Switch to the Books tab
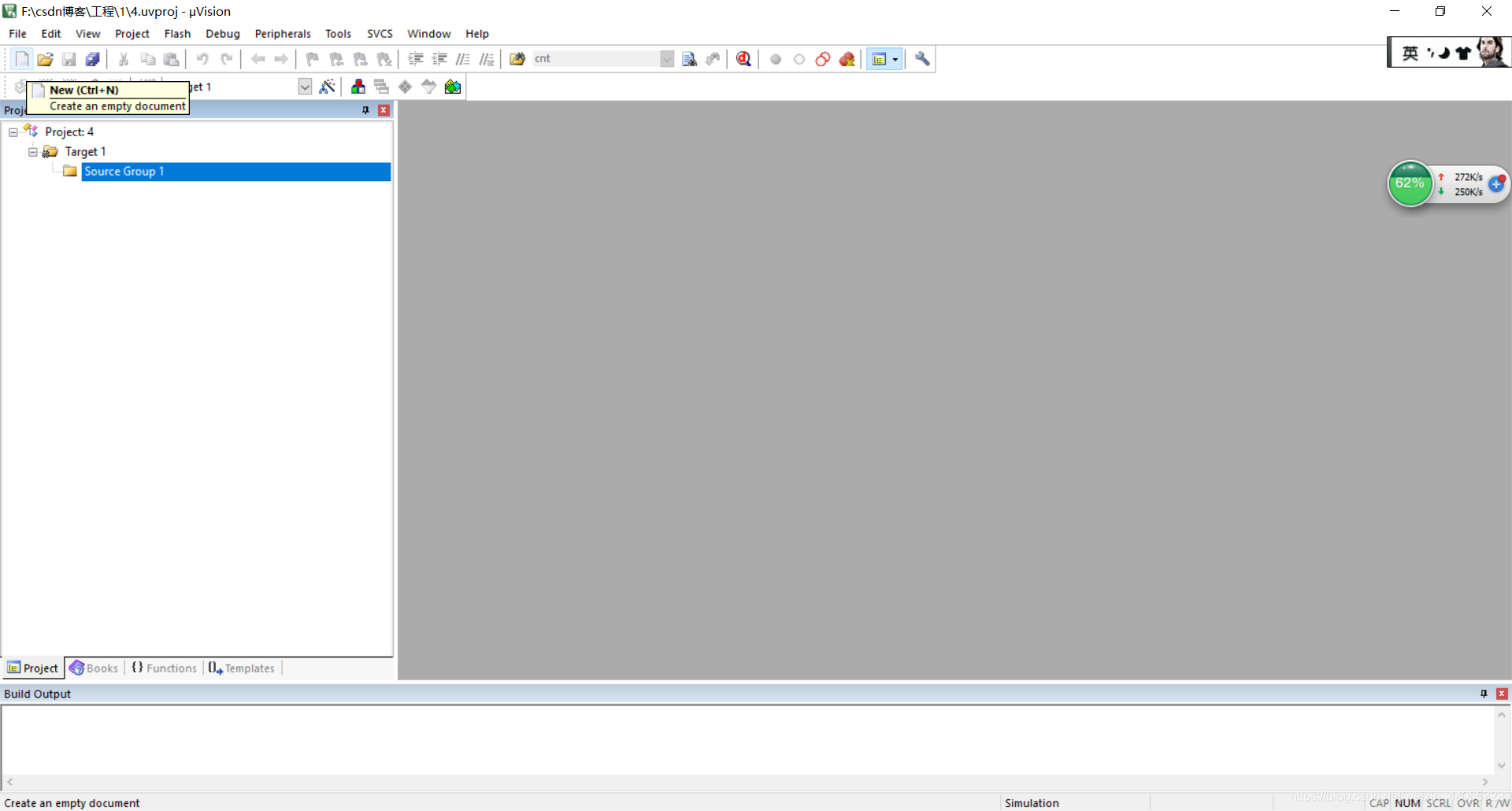 click(94, 668)
